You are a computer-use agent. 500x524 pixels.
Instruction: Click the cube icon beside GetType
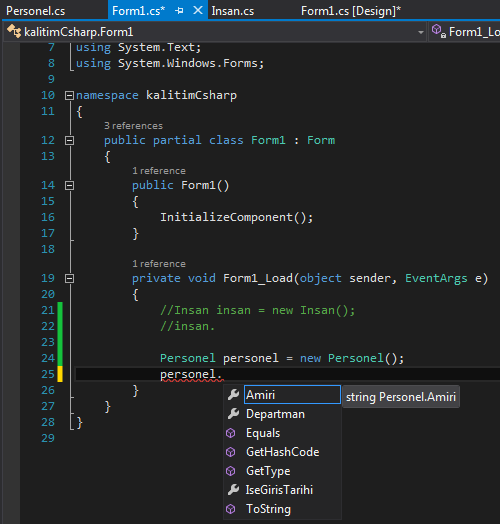231,471
